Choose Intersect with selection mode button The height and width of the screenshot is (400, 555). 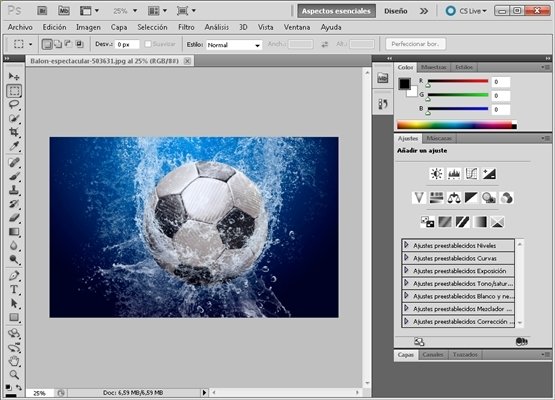coord(79,44)
